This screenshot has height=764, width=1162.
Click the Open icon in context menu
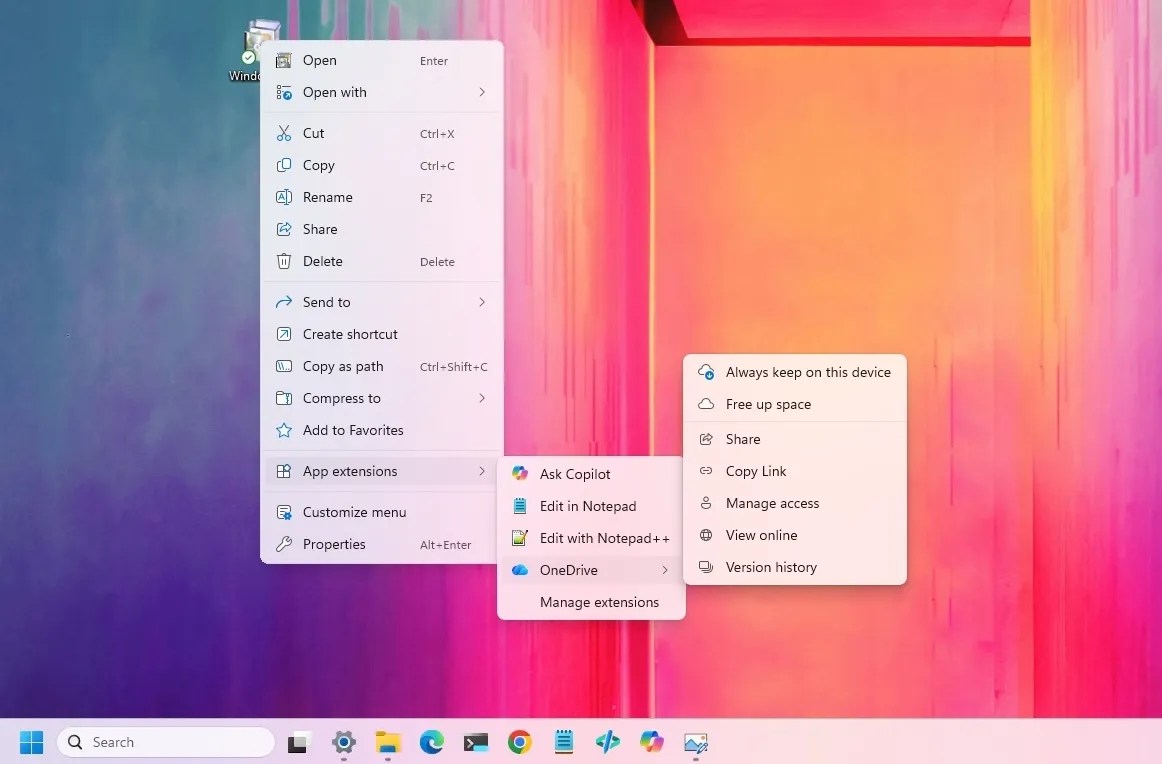click(x=283, y=61)
